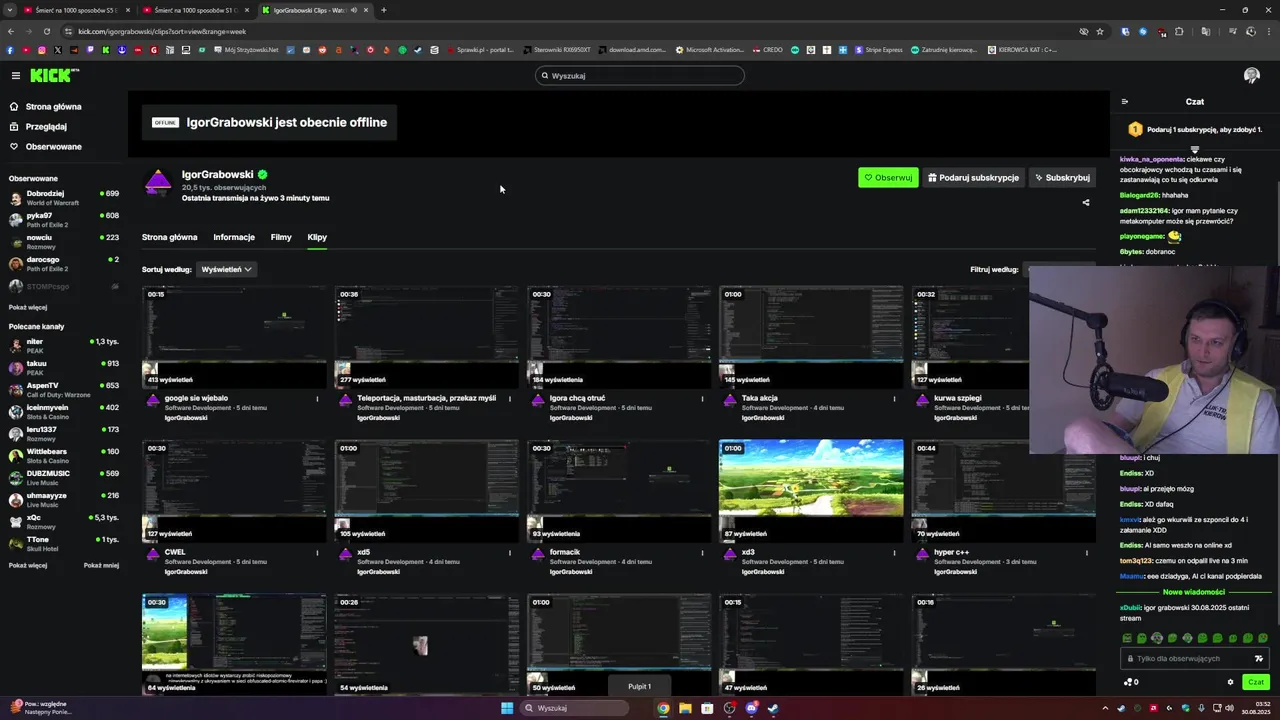Open xQc recommended channel

(x=64, y=521)
